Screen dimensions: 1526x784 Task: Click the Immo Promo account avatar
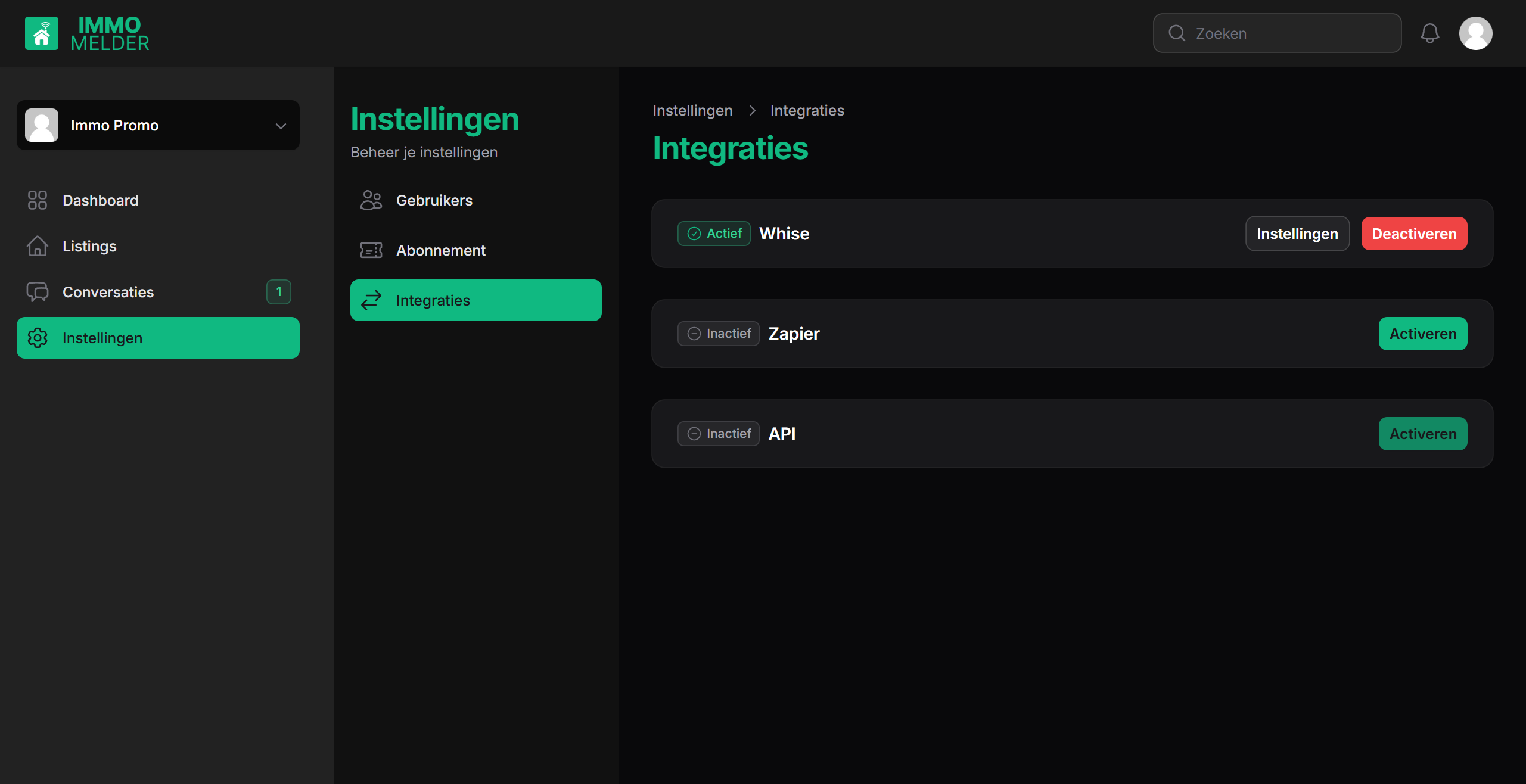pos(42,125)
